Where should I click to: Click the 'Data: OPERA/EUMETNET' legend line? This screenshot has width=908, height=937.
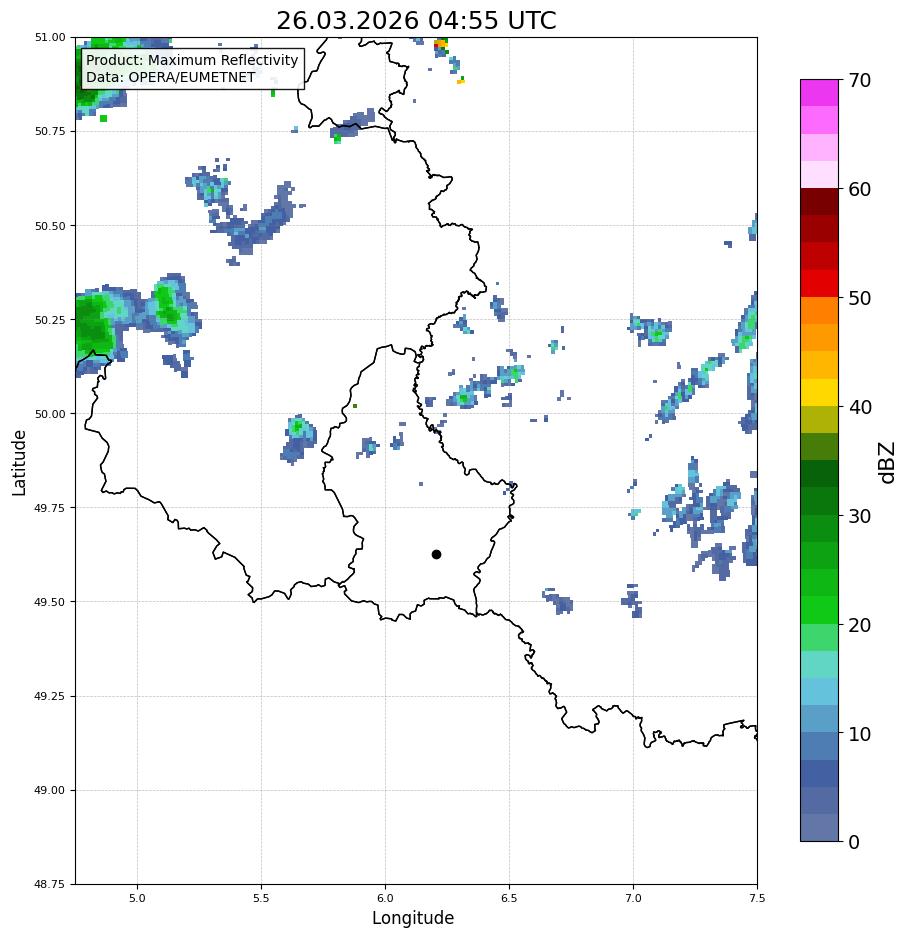click(170, 77)
